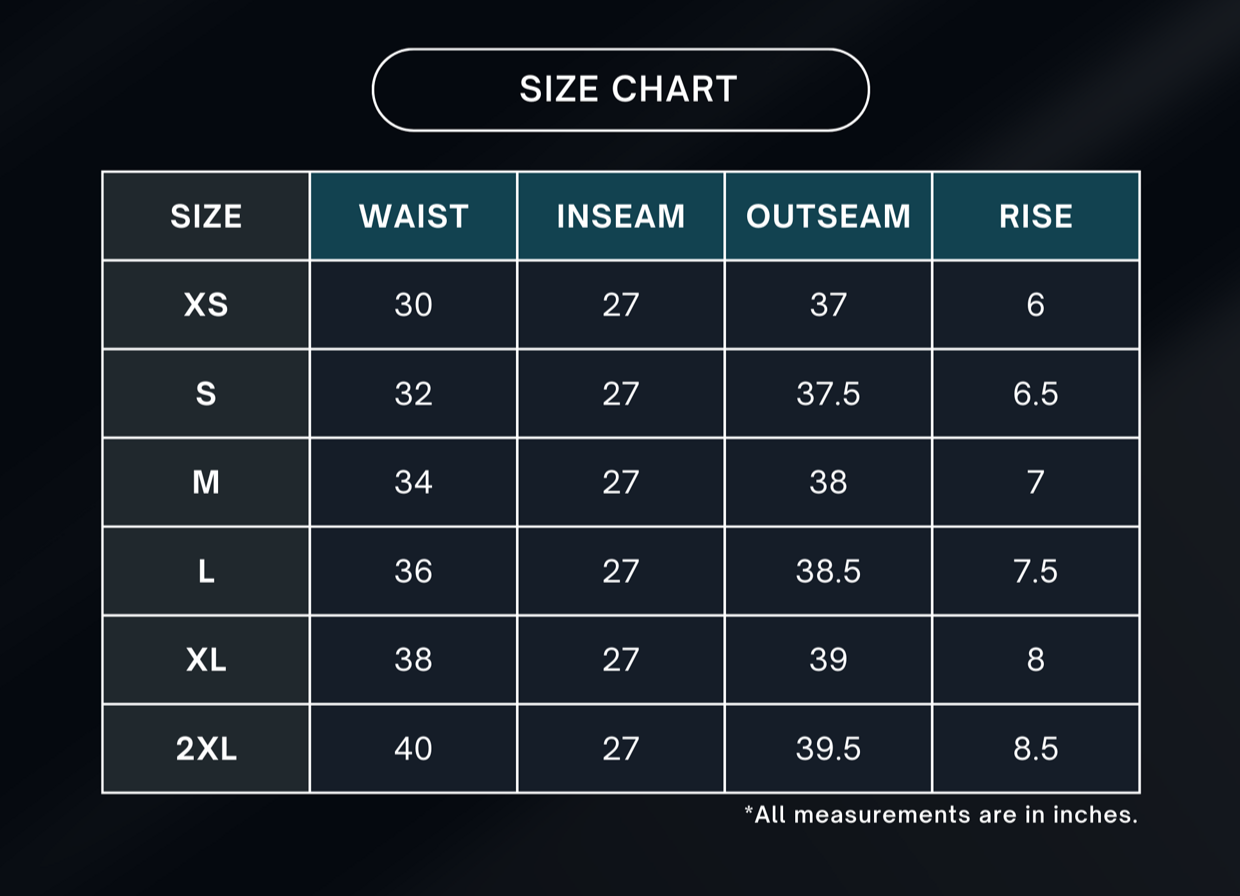Click the L size row label

tap(206, 571)
